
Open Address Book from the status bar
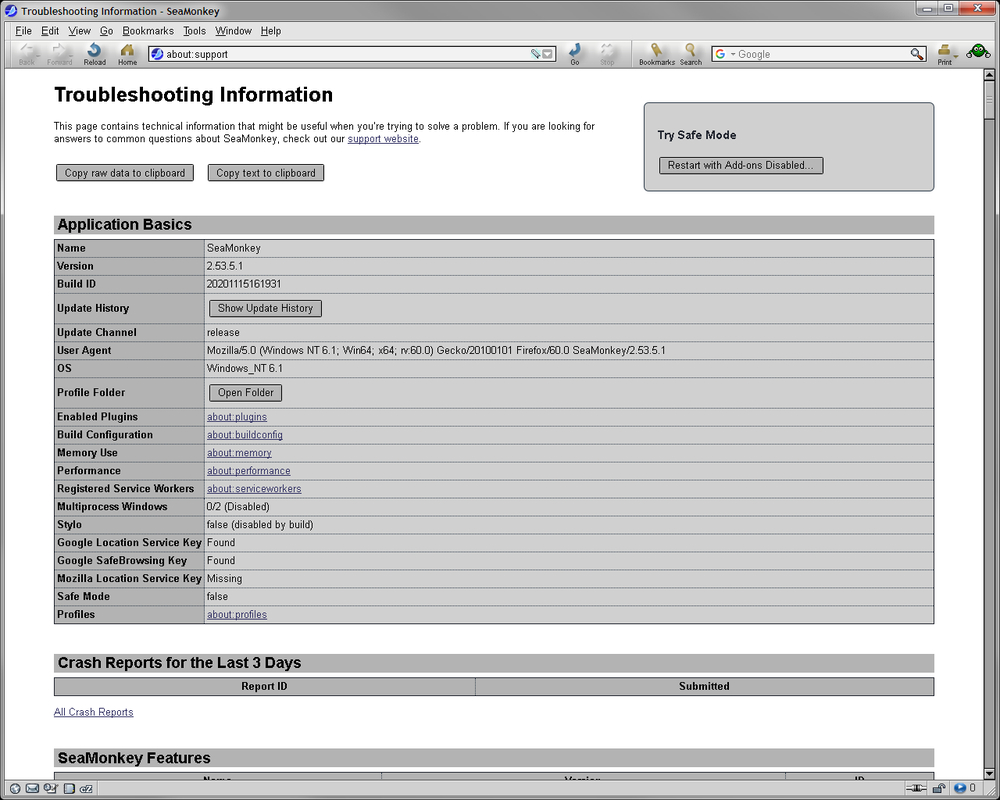pyautogui.click(x=69, y=789)
